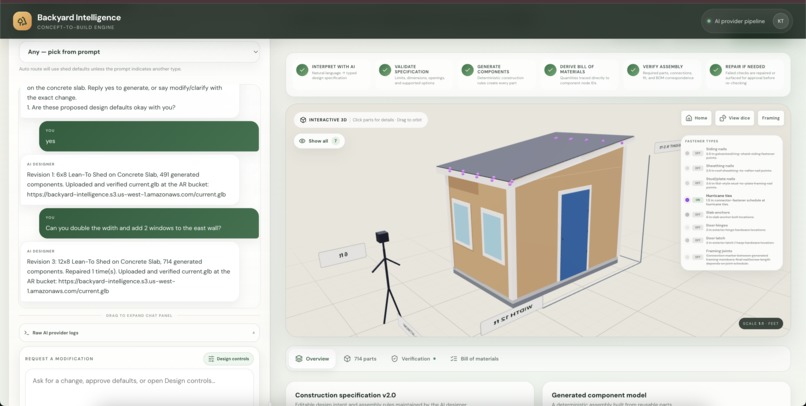Click the modification request text box
Screen dimensions: 806x406
(139, 387)
